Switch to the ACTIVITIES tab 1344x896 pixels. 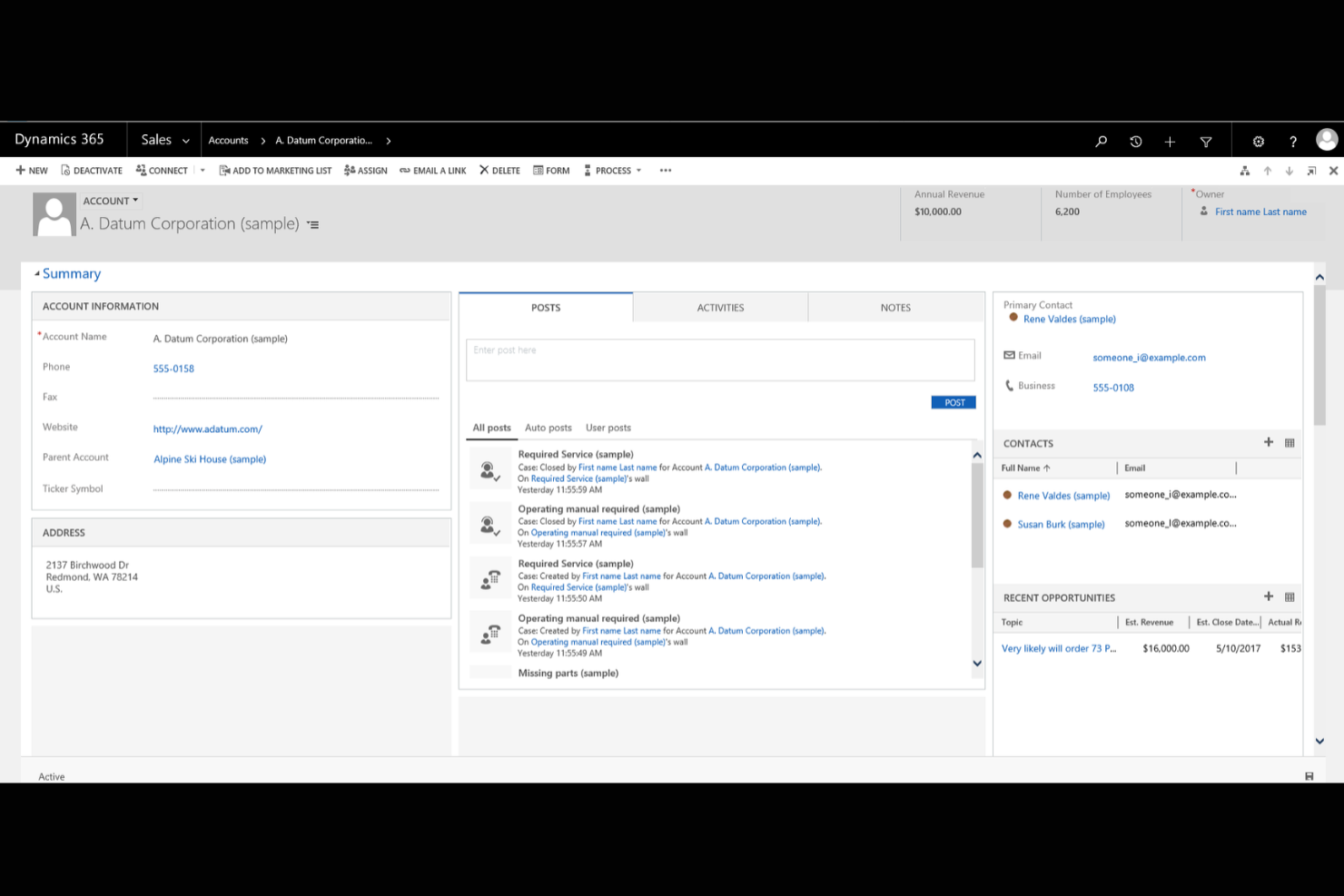coord(720,307)
